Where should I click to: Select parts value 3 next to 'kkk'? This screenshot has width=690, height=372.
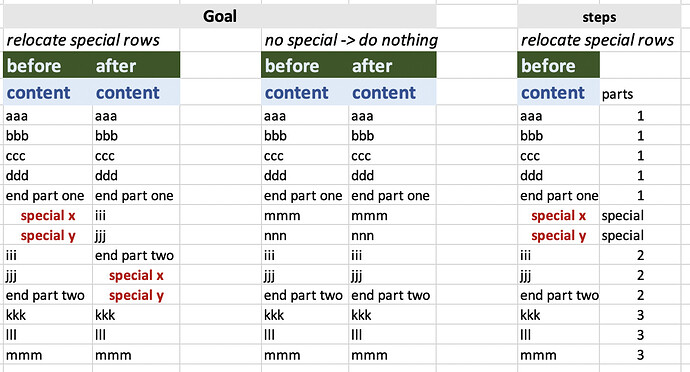click(x=640, y=315)
